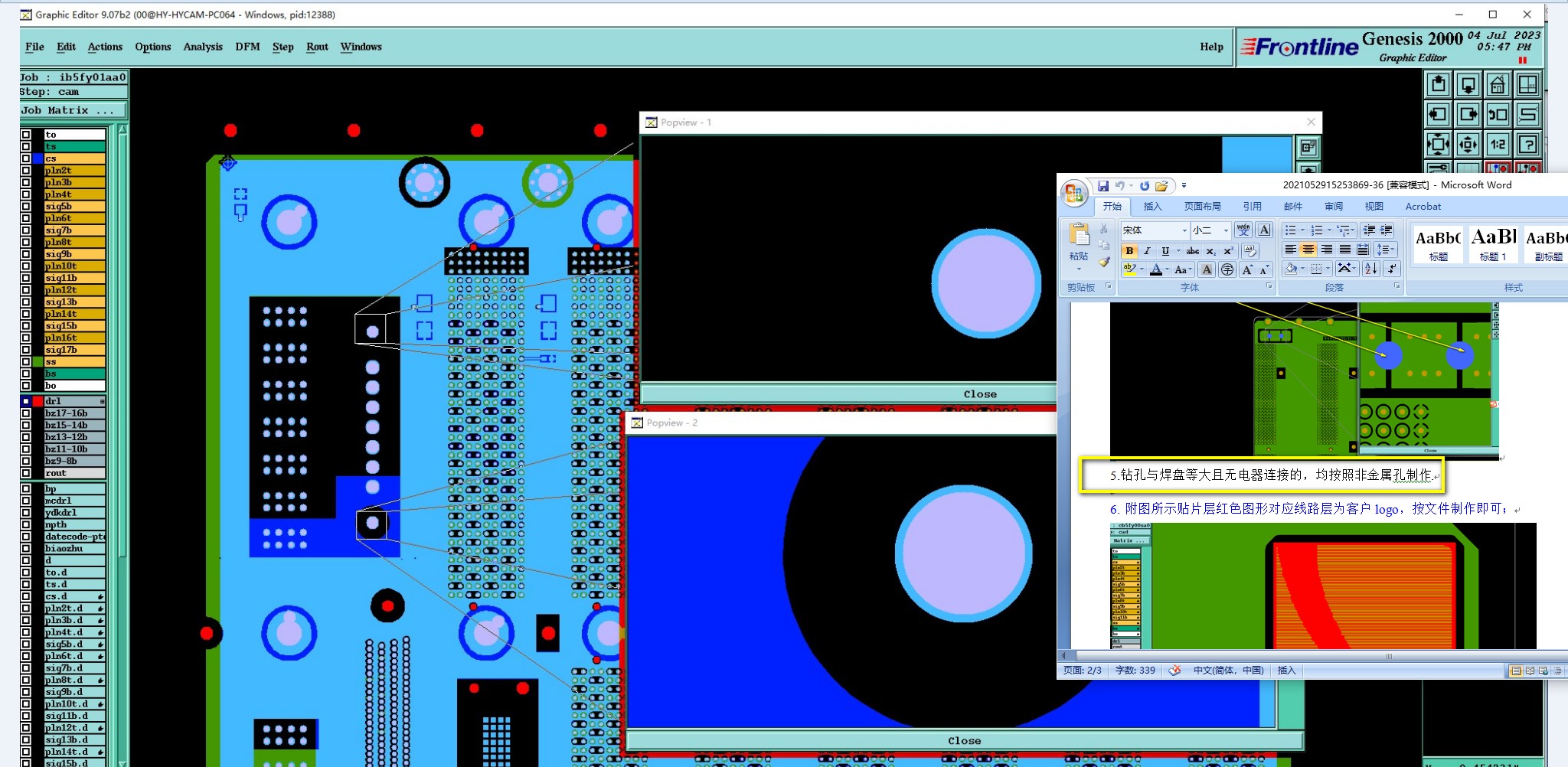1568x767 pixels.
Task: Click the Redo icon in Word toolbar
Action: (1144, 186)
